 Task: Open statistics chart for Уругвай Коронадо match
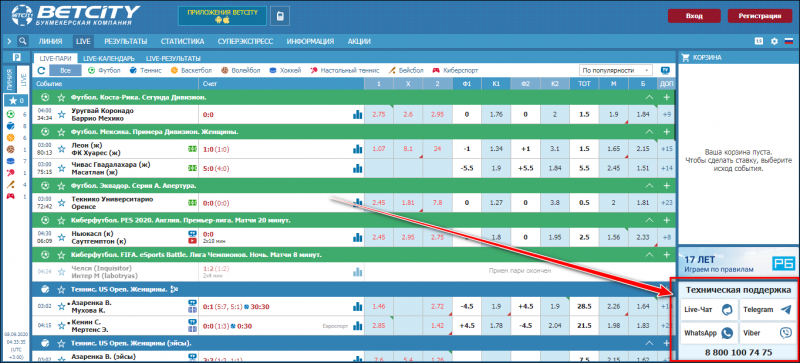(x=357, y=114)
